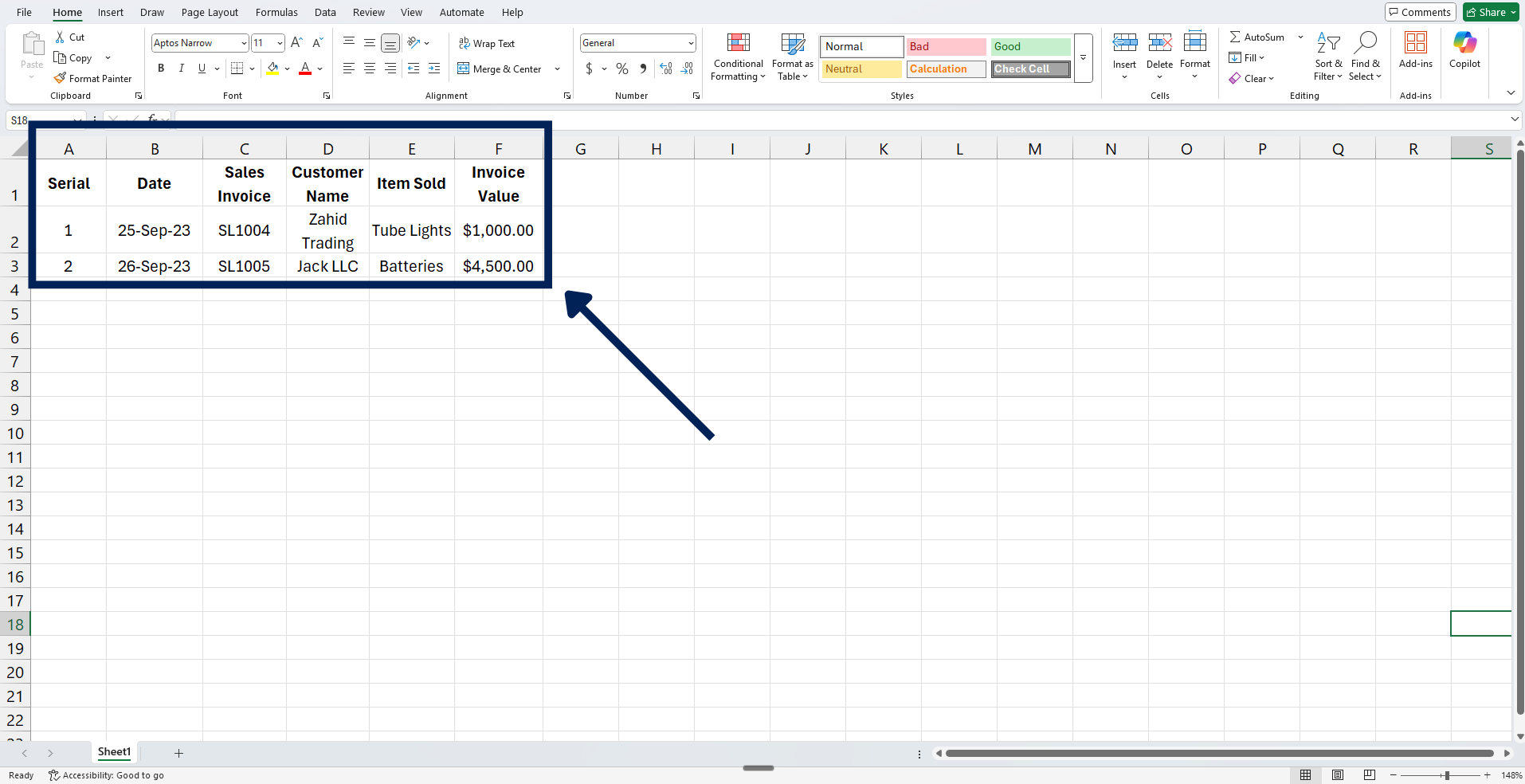
Task: Open the Borders icon in Font group
Action: tap(237, 69)
